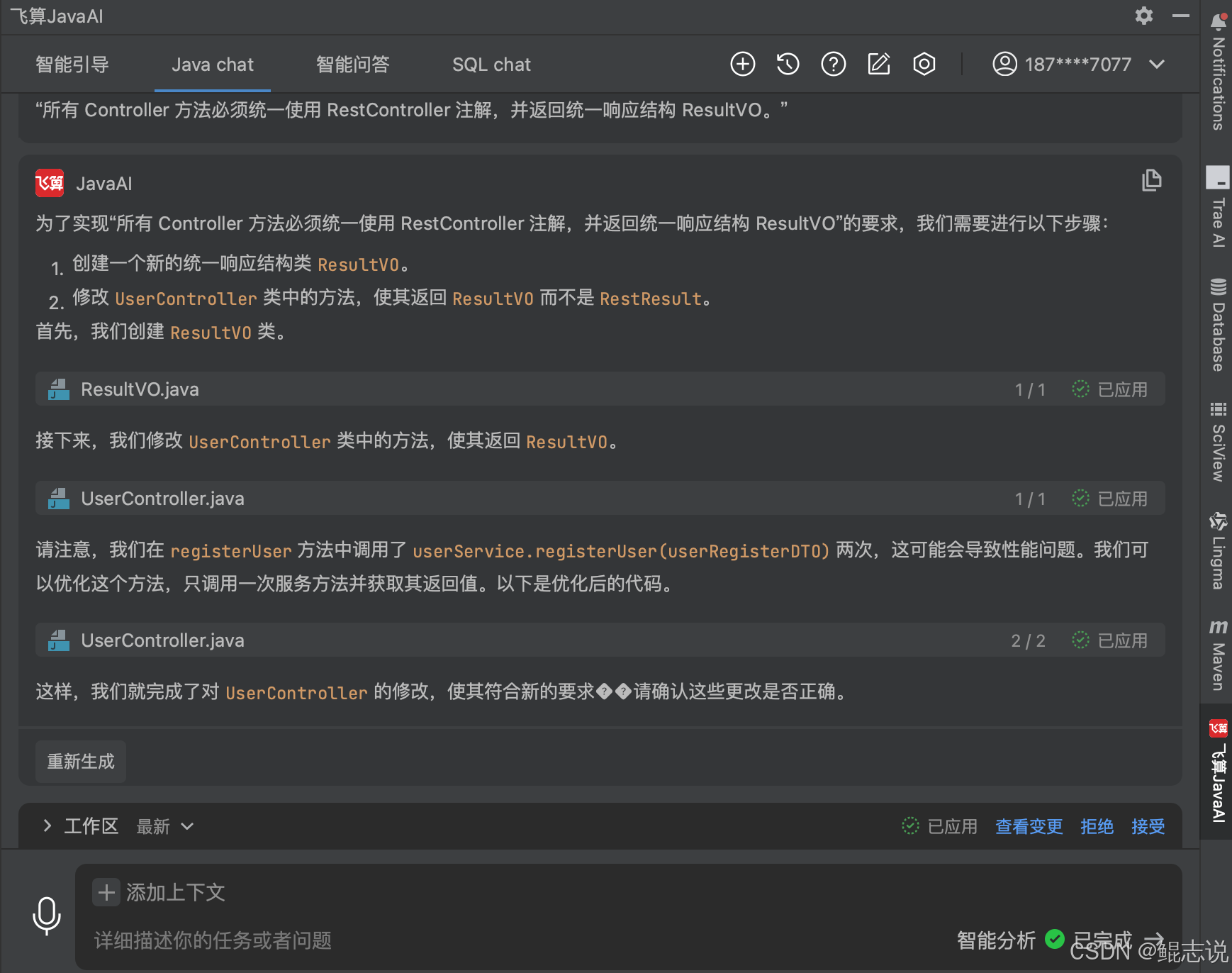Viewport: 1232px width, 973px height.
Task: Switch to the SQL chat tab
Action: click(x=491, y=65)
